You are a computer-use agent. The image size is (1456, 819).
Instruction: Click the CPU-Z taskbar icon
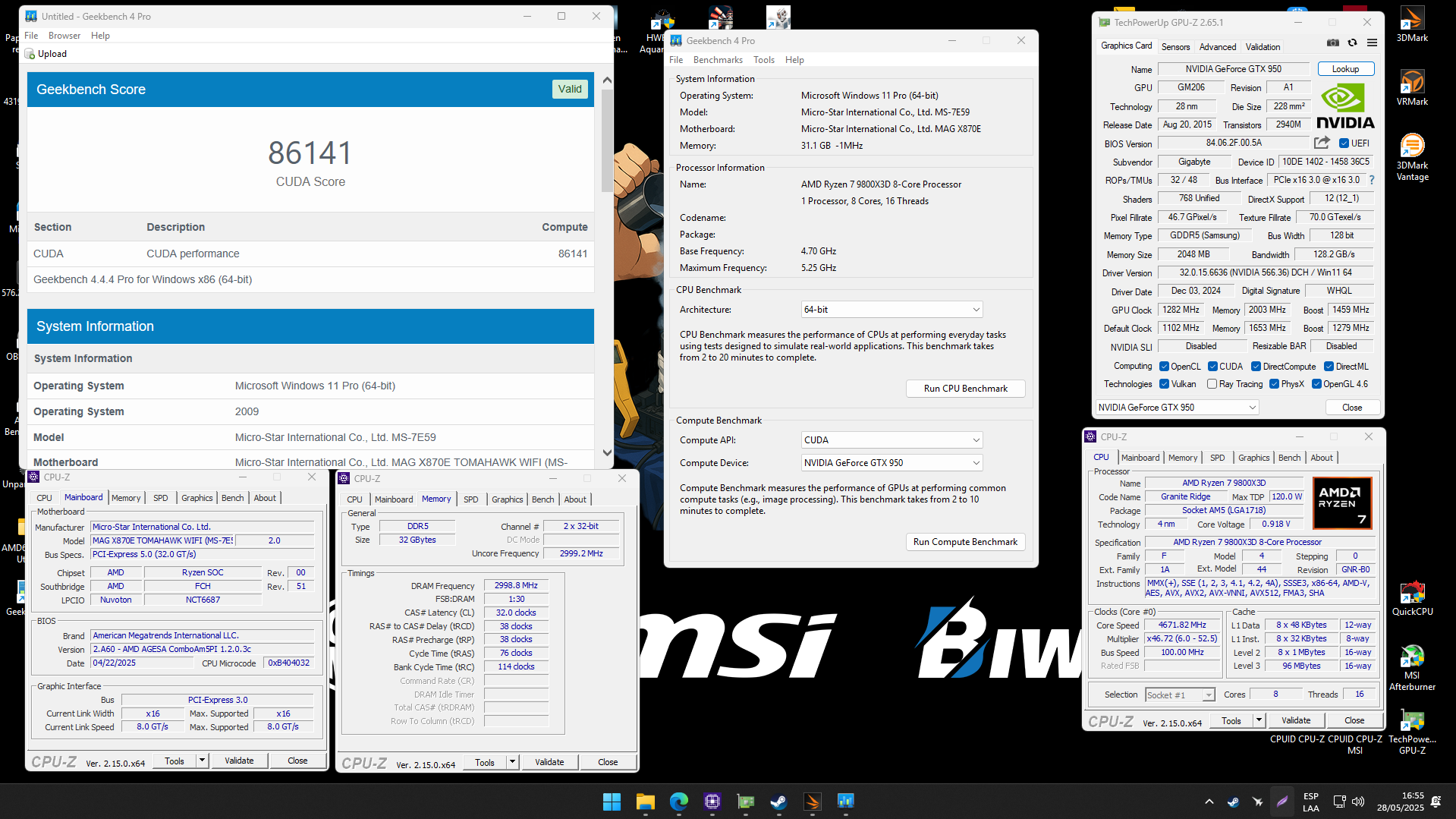coord(712,802)
